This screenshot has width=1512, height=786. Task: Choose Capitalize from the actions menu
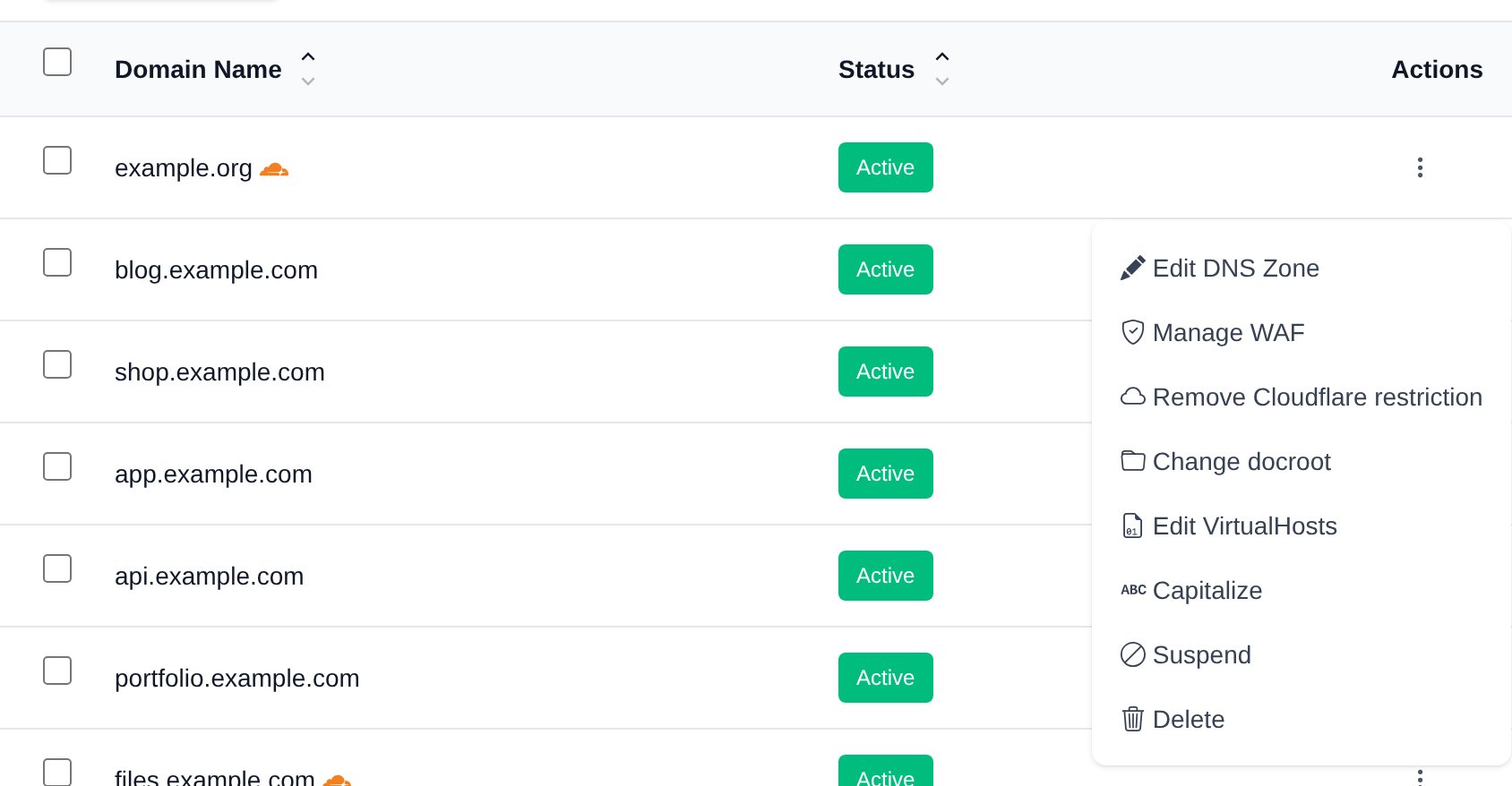click(x=1302, y=590)
